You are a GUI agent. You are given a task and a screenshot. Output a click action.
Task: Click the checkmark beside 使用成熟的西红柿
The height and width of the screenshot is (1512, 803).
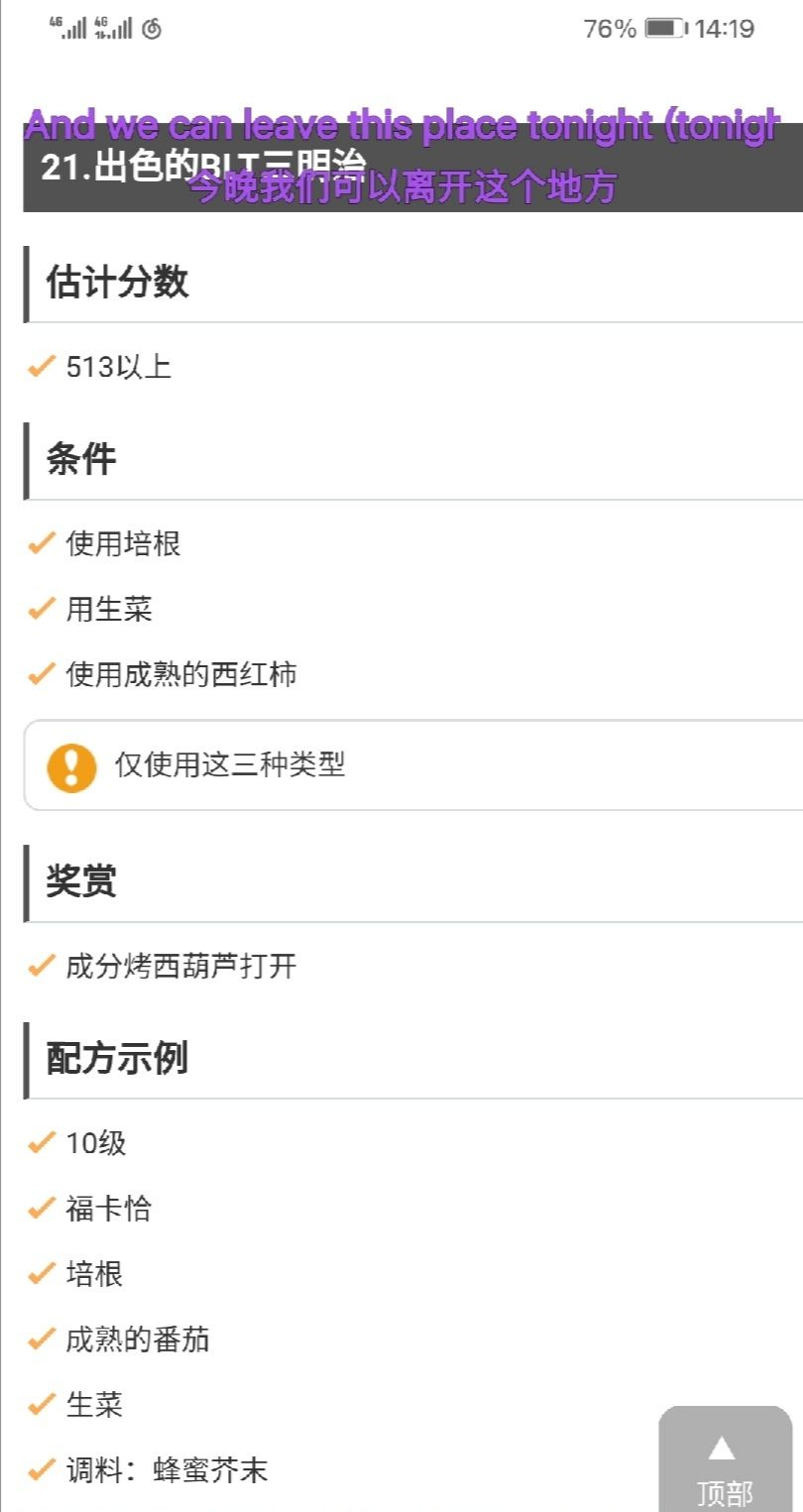click(41, 674)
